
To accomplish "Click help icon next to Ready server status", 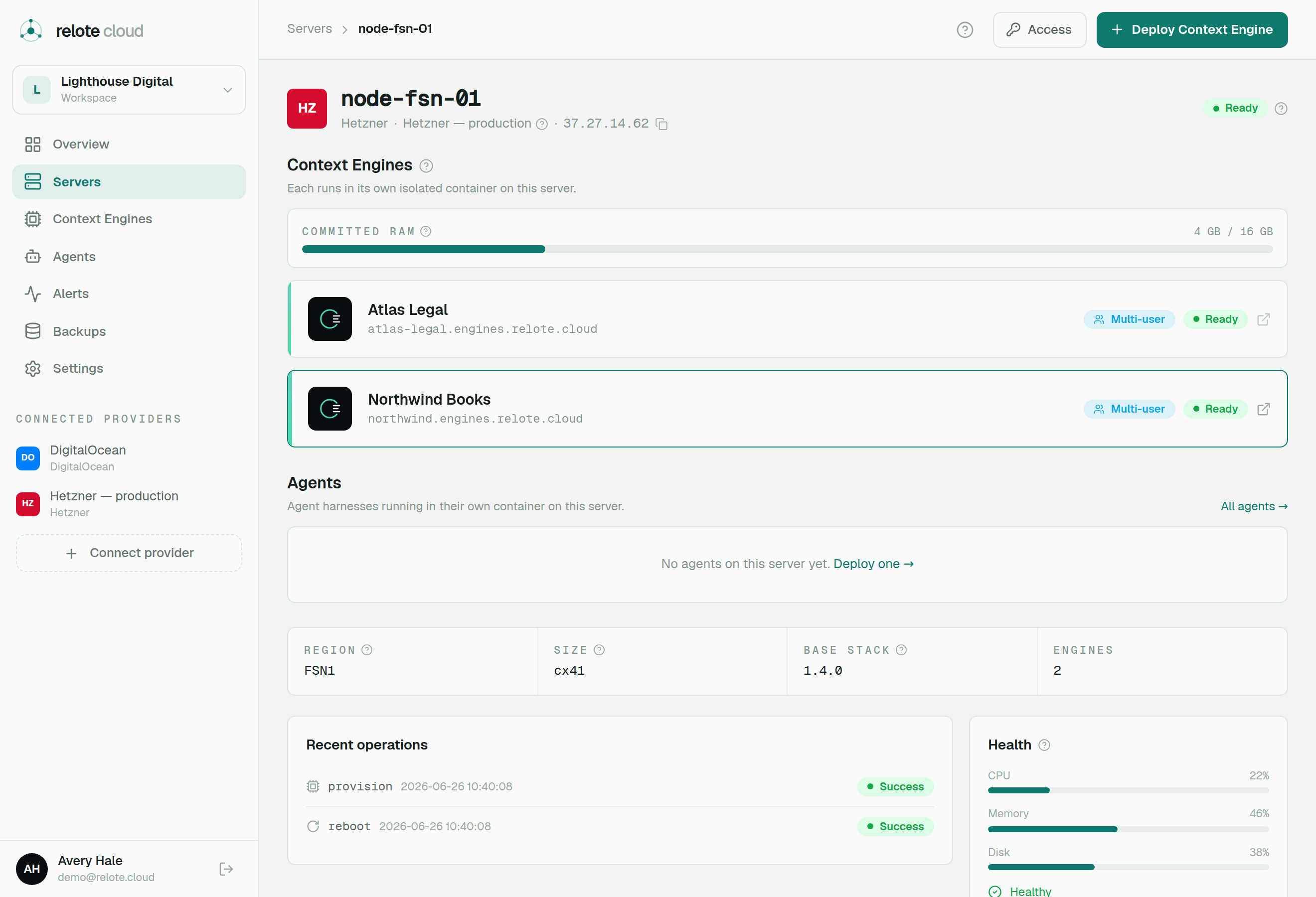I will (1280, 109).
